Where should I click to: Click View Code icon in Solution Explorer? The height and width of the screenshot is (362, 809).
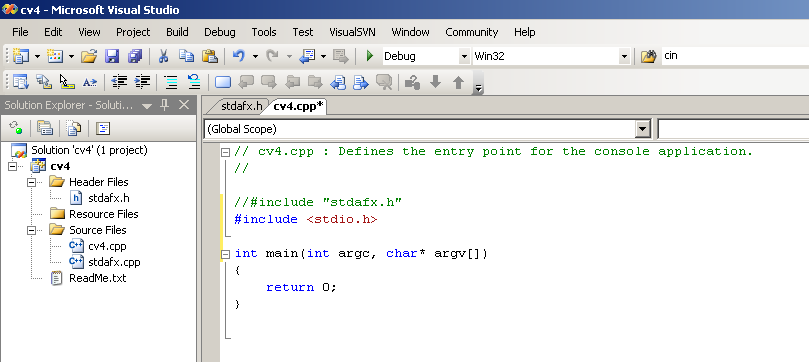103,128
